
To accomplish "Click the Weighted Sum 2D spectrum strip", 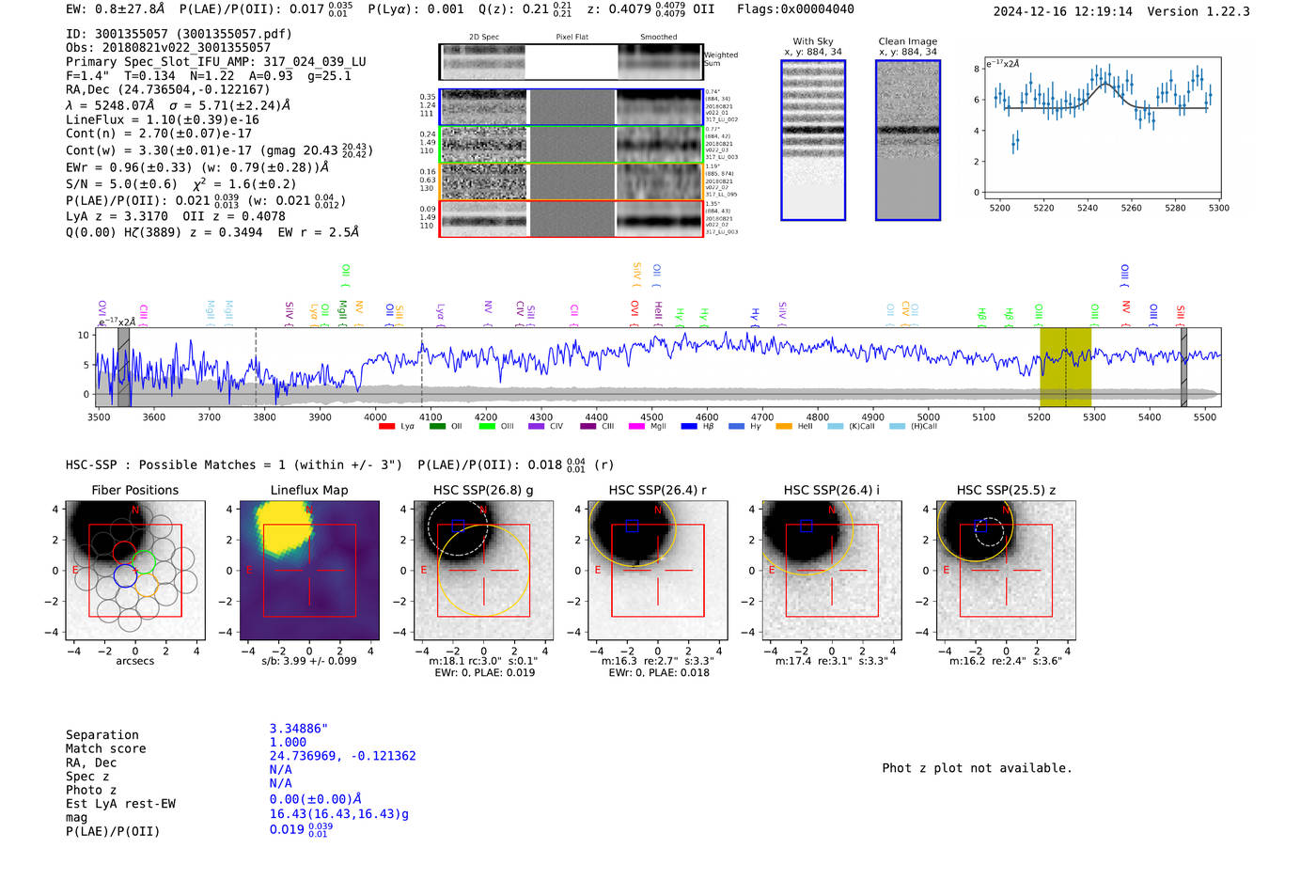I will tap(571, 62).
